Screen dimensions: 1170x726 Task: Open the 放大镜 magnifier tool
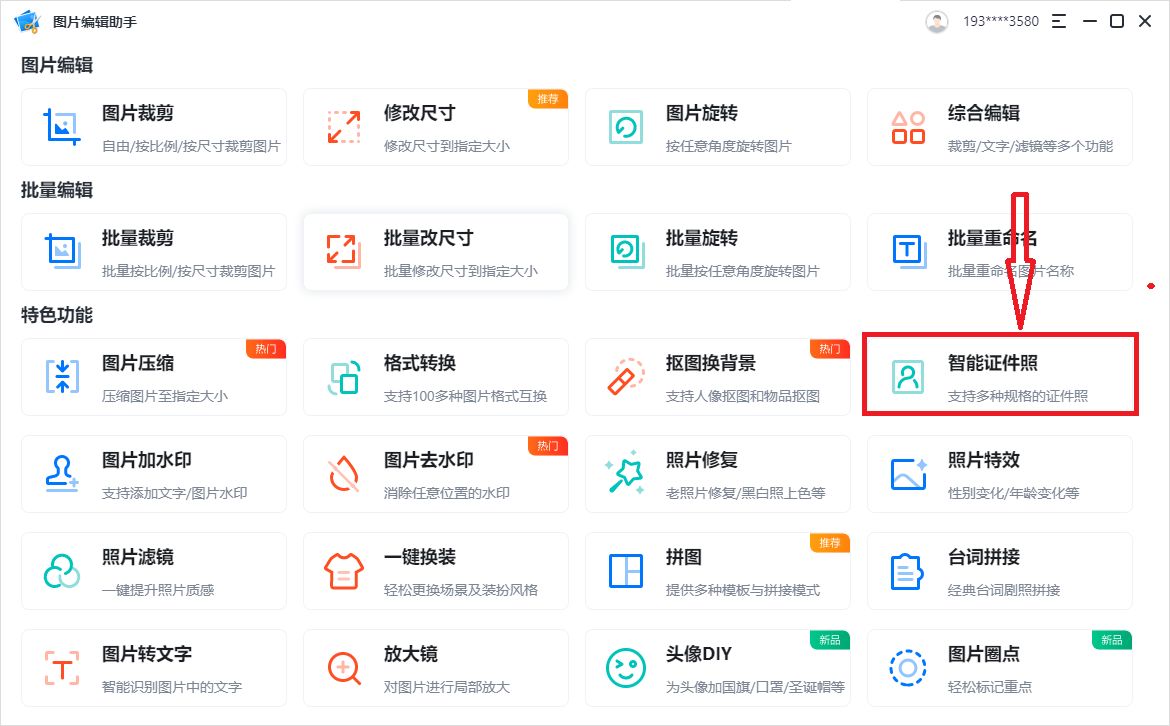pos(435,667)
